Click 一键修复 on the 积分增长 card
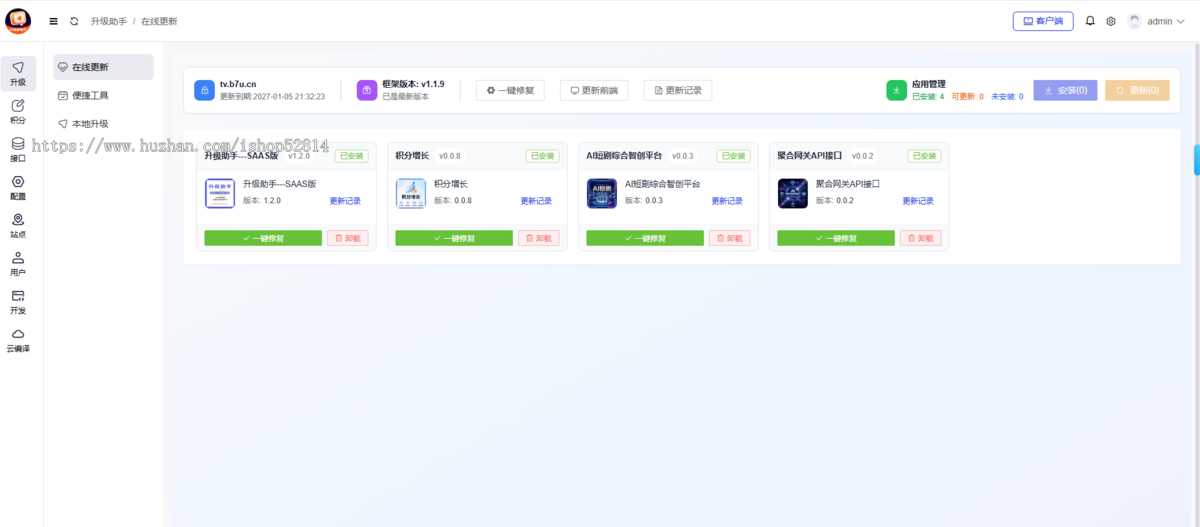Viewport: 1200px width, 527px height. 454,238
